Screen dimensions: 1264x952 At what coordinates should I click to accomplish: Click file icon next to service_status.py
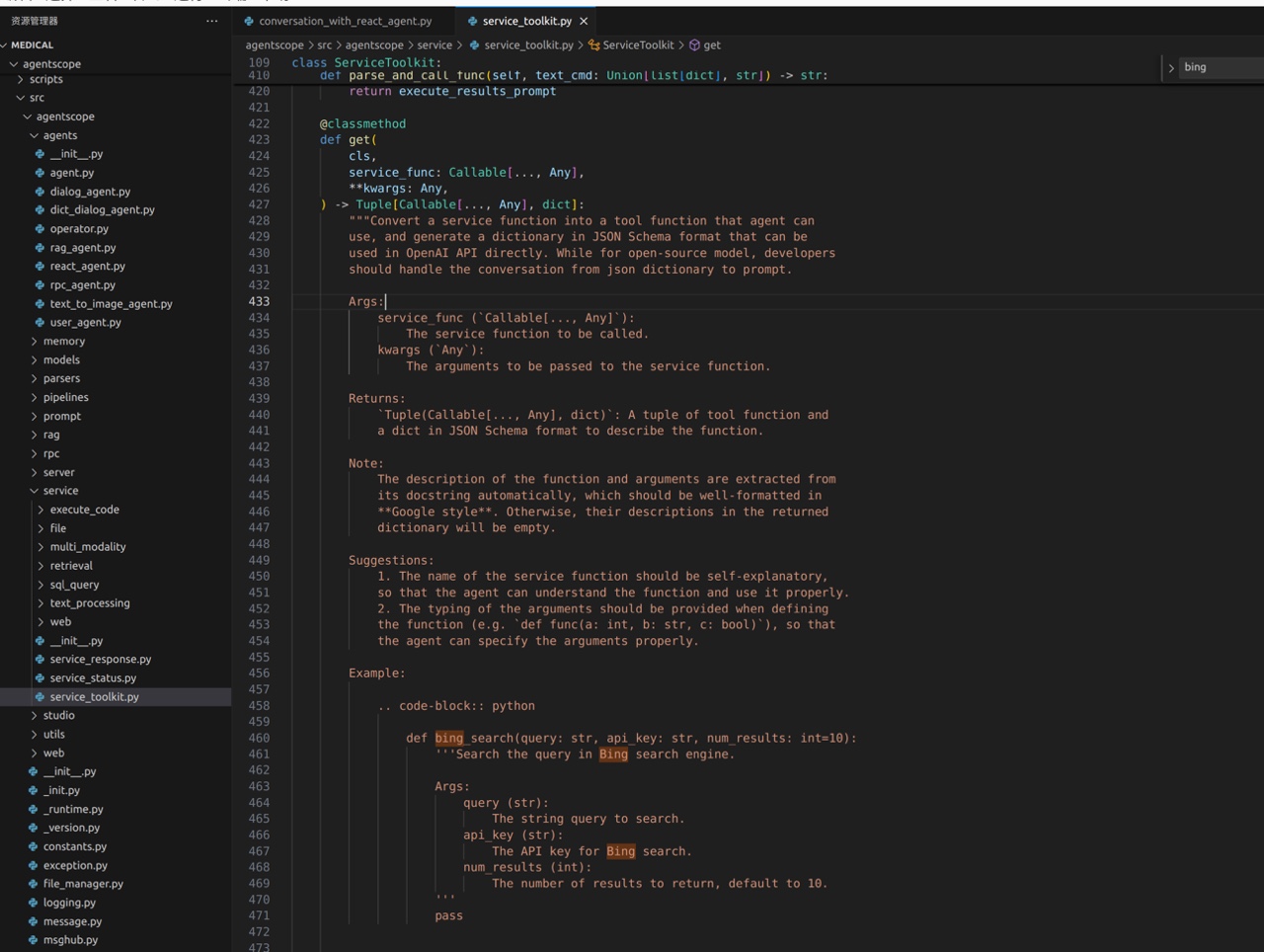[39, 678]
